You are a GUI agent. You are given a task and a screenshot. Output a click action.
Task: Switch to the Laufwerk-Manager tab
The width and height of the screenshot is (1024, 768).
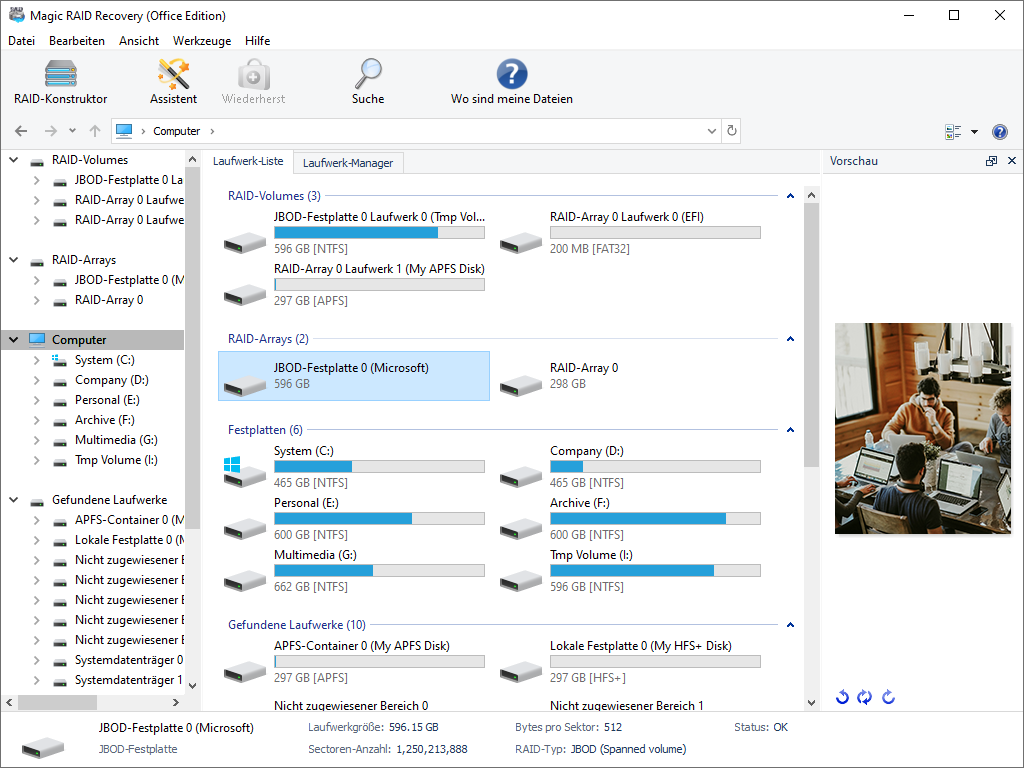coord(348,163)
